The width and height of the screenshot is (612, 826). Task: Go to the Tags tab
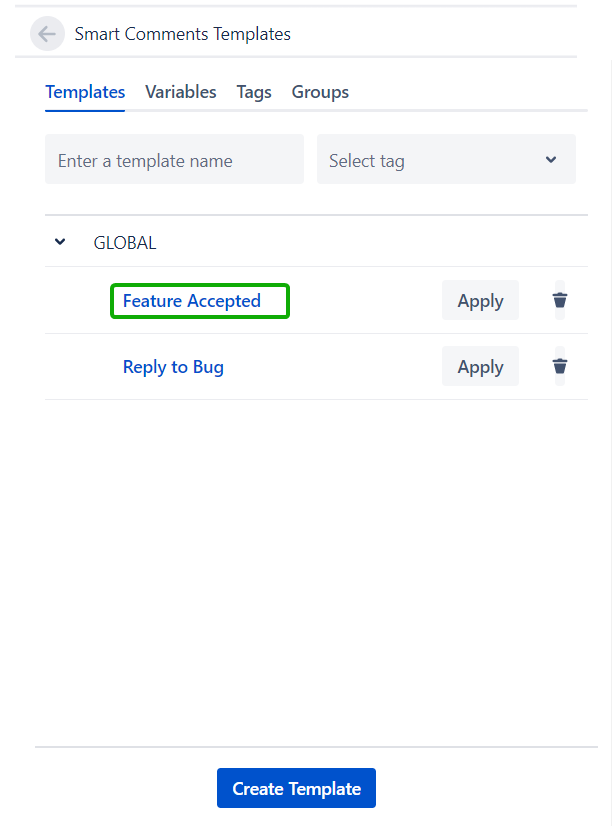click(254, 92)
